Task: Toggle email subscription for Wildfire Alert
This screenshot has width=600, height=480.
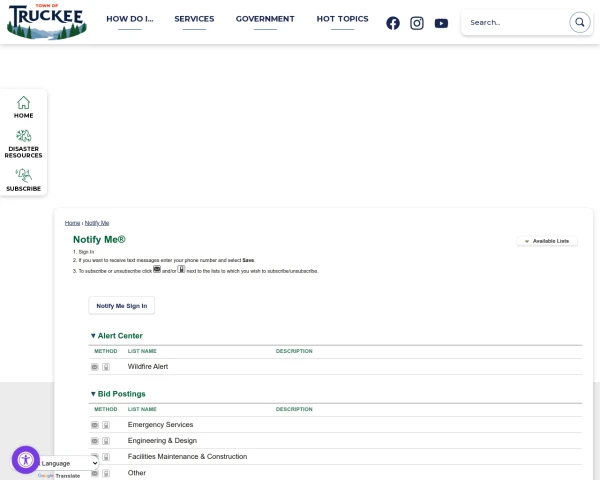Action: pyautogui.click(x=95, y=367)
